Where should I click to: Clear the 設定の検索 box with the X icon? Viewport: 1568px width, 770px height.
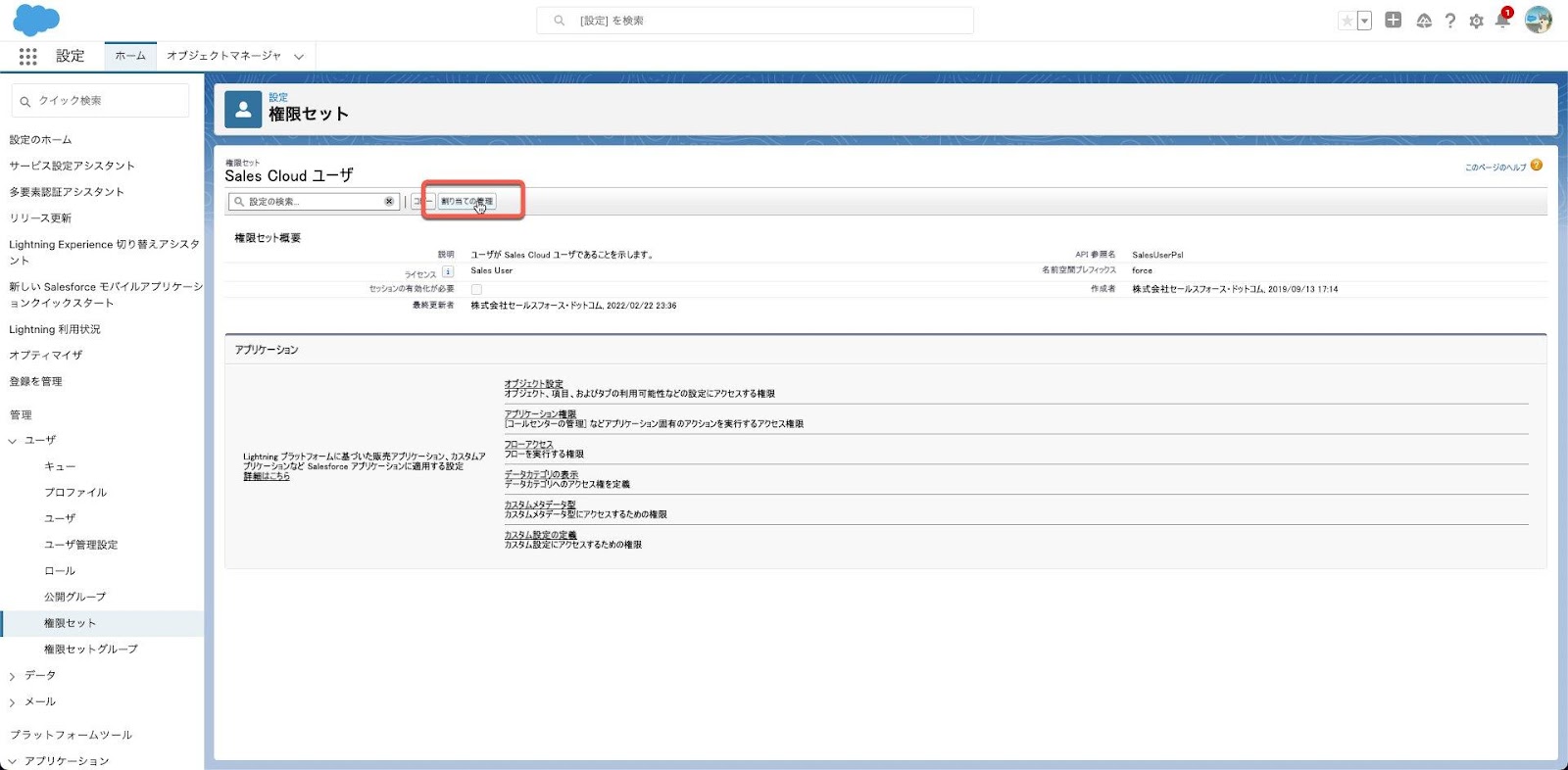tap(389, 202)
